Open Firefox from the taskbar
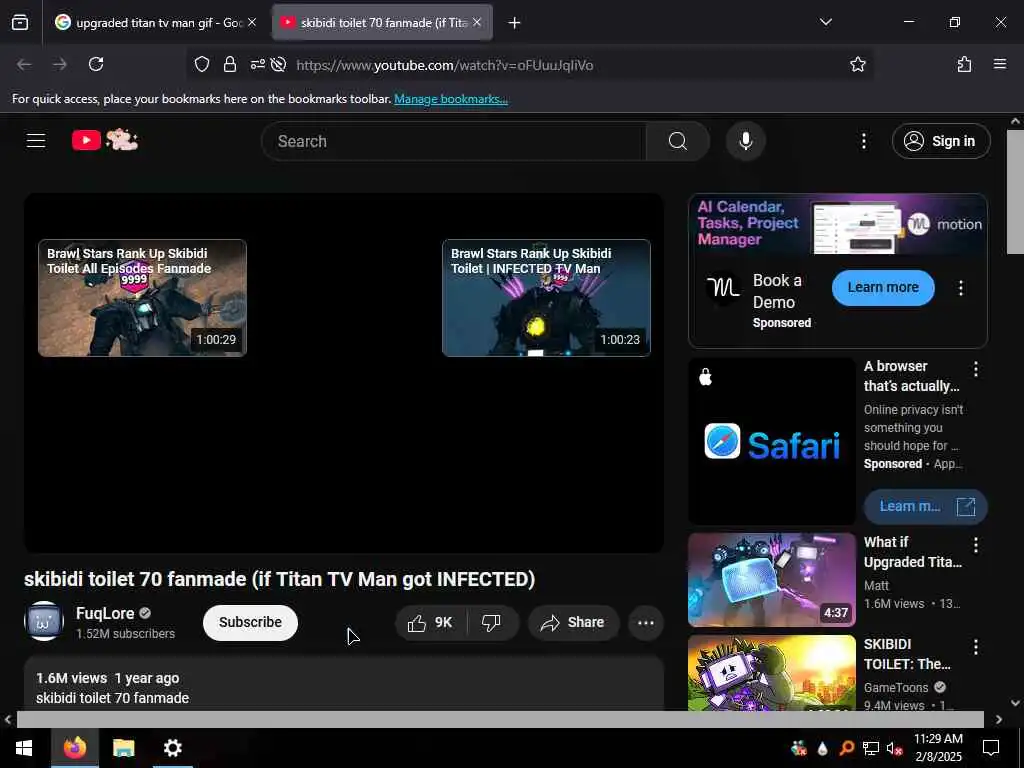 74,748
